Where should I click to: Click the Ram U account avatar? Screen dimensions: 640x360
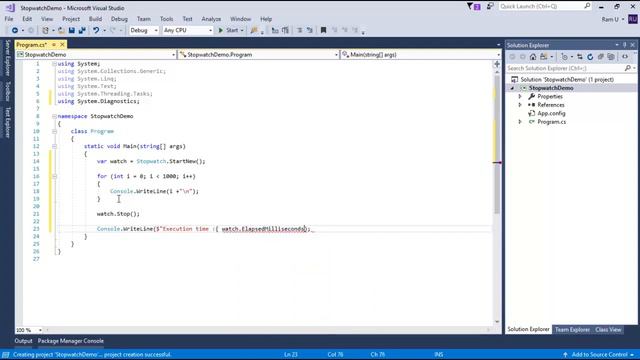pos(633,19)
